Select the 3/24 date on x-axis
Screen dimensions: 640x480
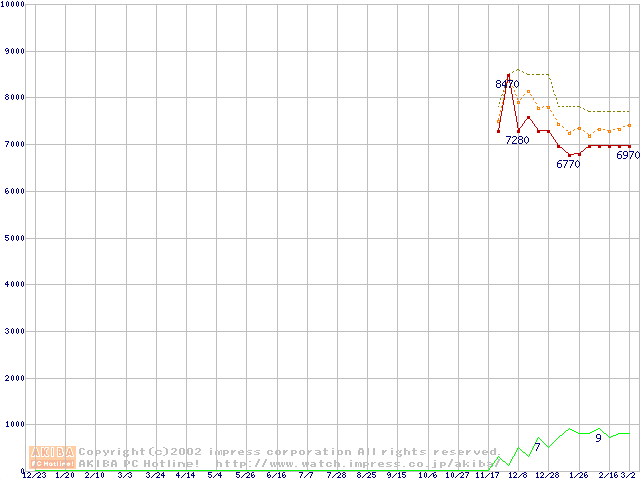tap(155, 475)
